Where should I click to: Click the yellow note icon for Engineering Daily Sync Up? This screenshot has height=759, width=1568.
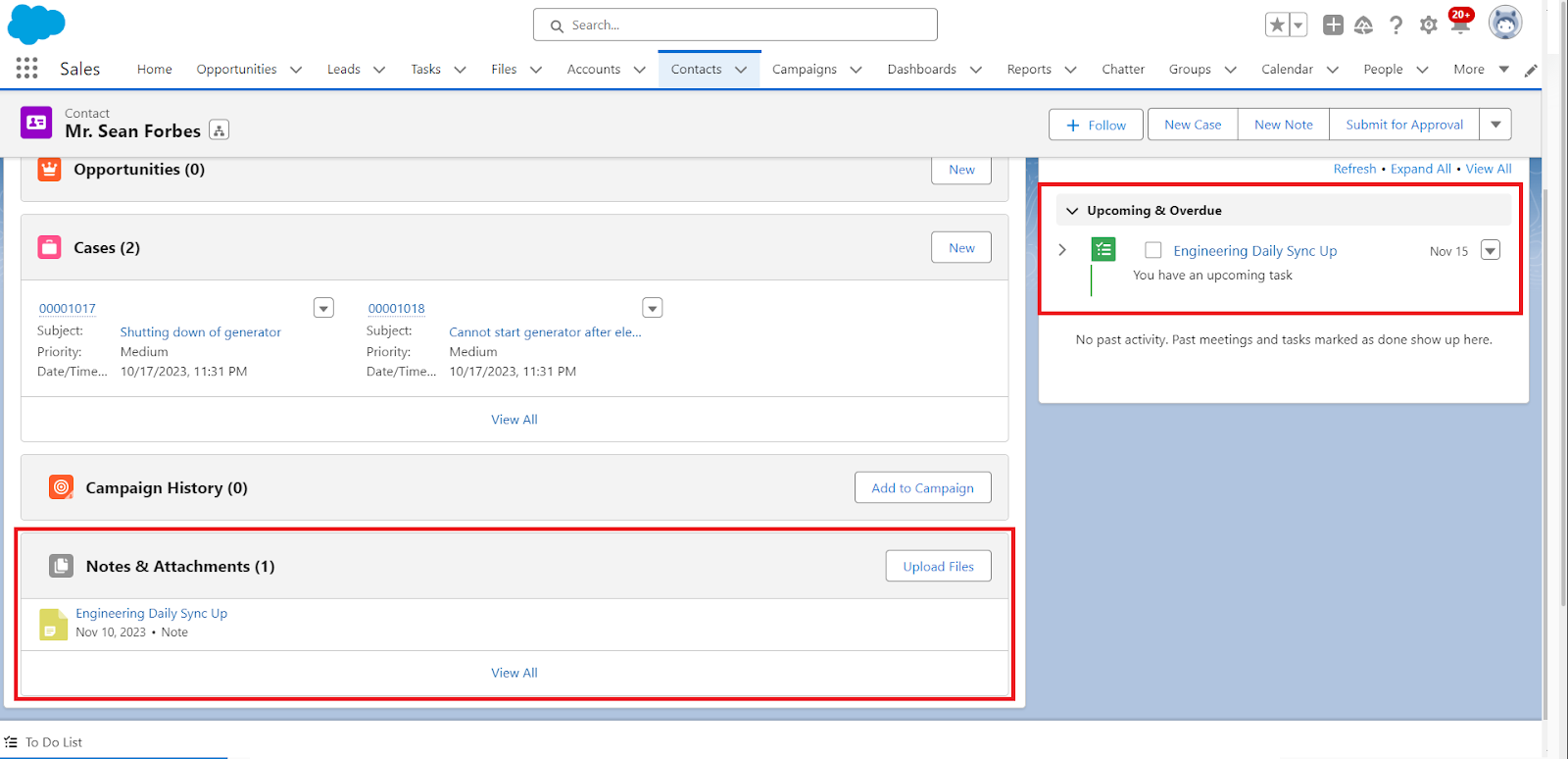coord(53,624)
